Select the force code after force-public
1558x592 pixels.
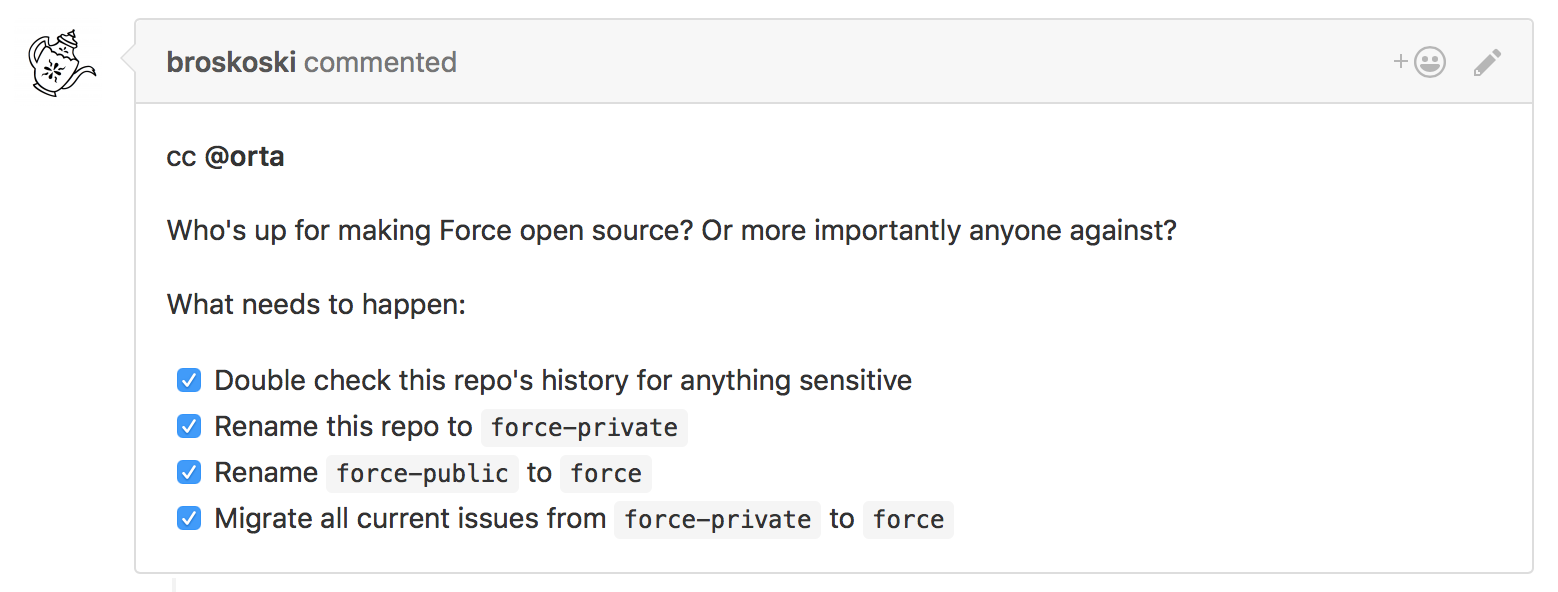click(606, 473)
